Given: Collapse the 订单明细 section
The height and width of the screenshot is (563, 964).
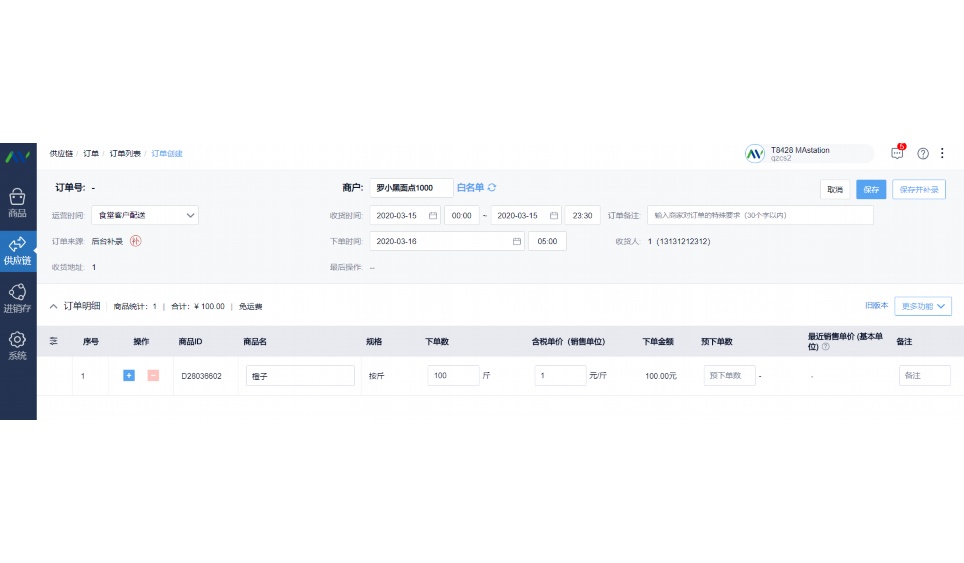Looking at the screenshot, I should tap(54, 306).
